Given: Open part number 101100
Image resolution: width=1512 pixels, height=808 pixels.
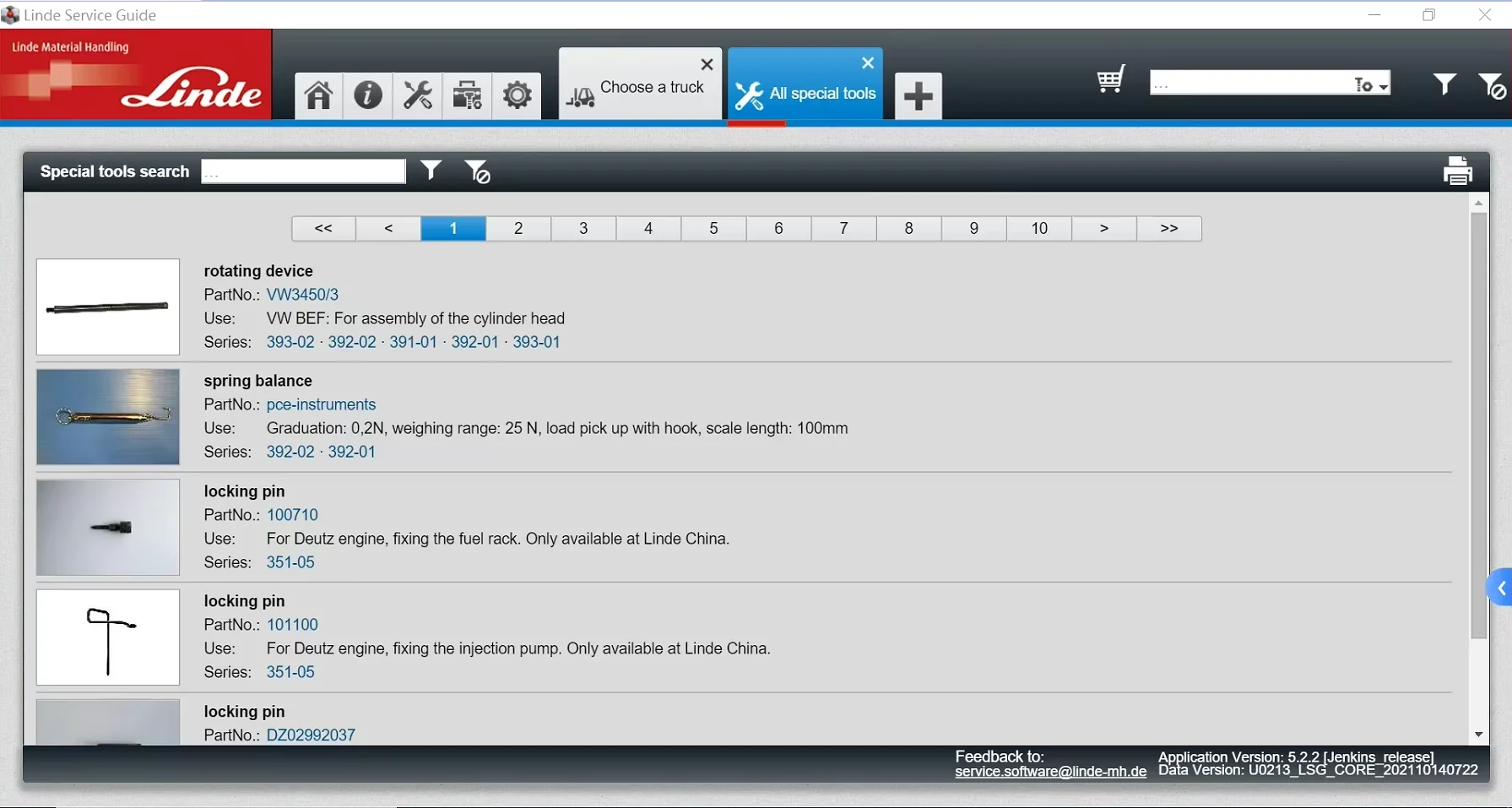Looking at the screenshot, I should coord(292,625).
